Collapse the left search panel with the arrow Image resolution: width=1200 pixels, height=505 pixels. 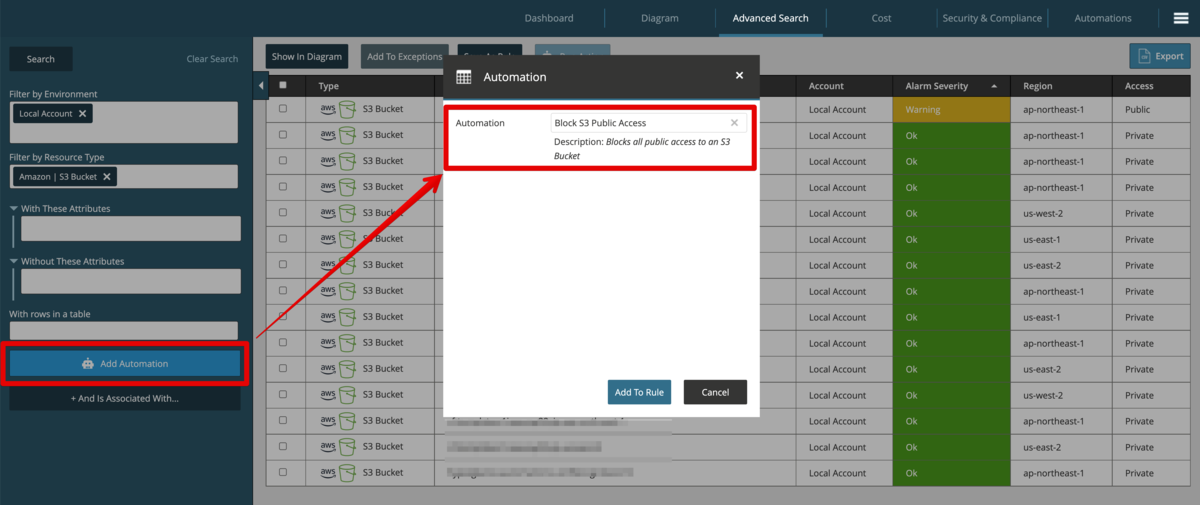coord(261,86)
